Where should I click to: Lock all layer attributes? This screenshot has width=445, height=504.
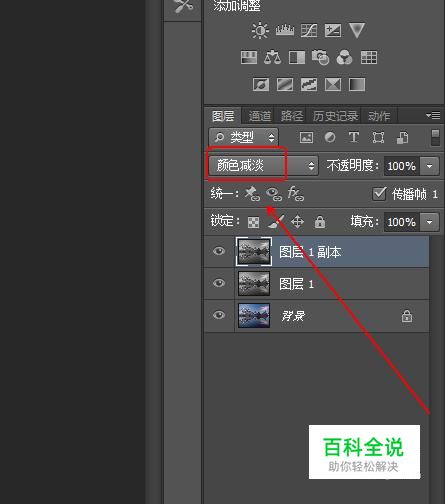[x=320, y=221]
